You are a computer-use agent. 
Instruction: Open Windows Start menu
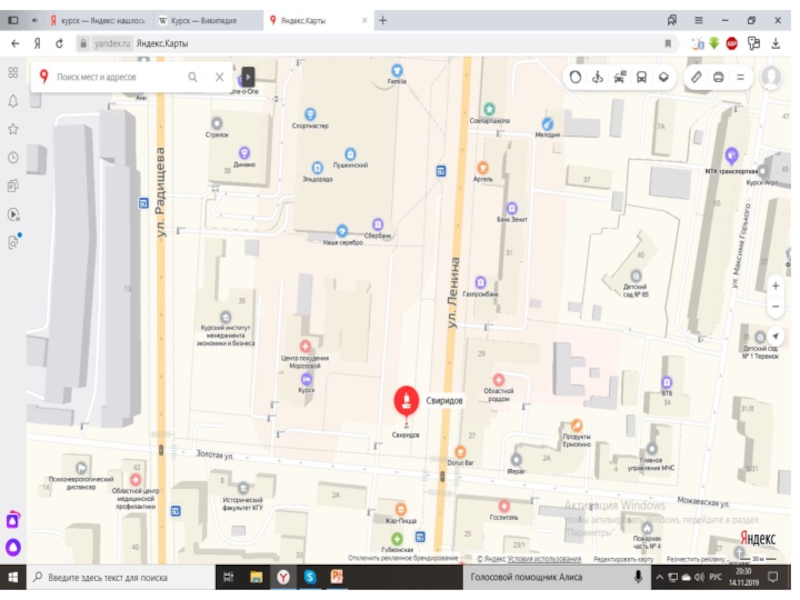13,577
